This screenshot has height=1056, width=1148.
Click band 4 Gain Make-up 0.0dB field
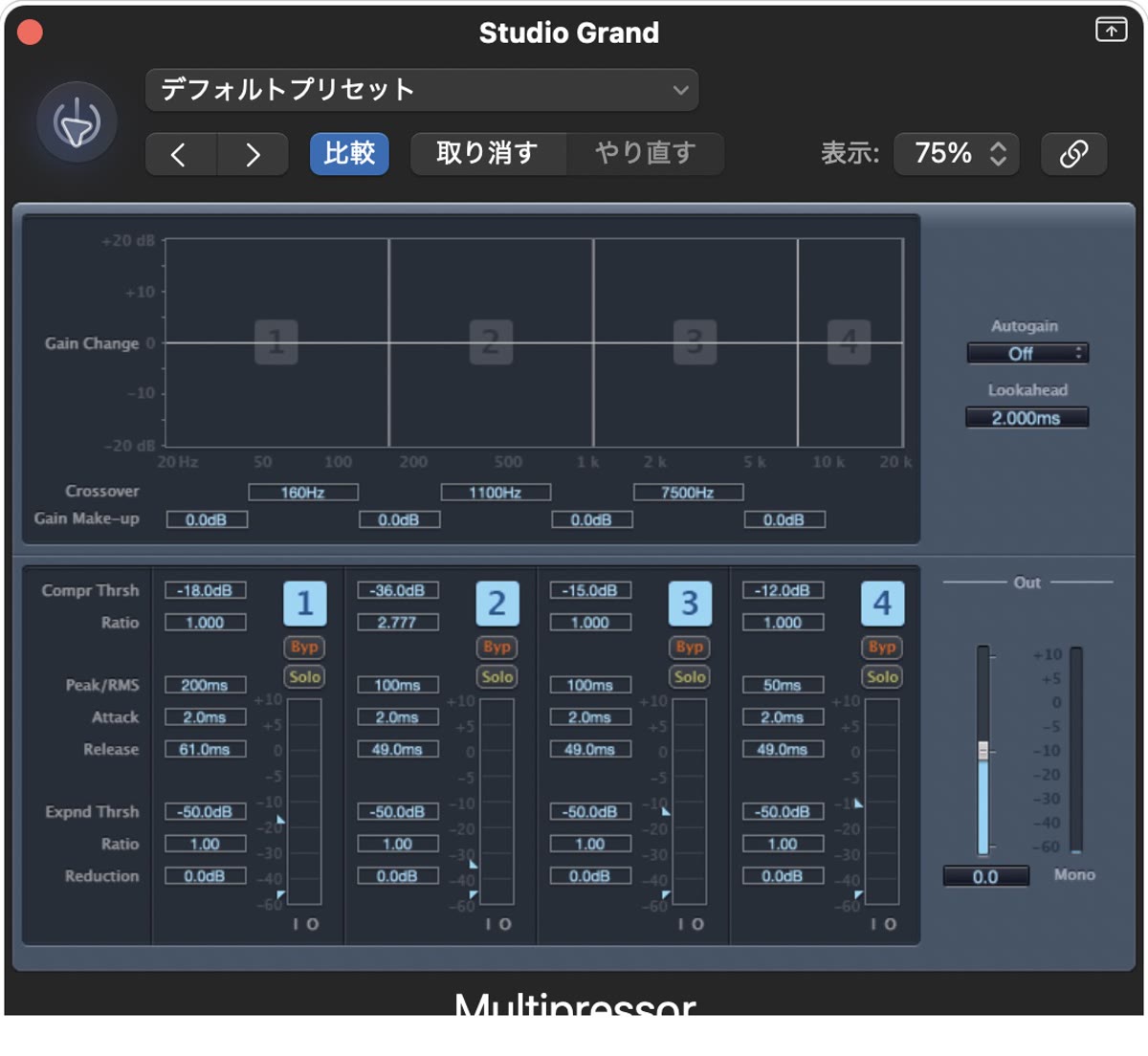coord(784,519)
